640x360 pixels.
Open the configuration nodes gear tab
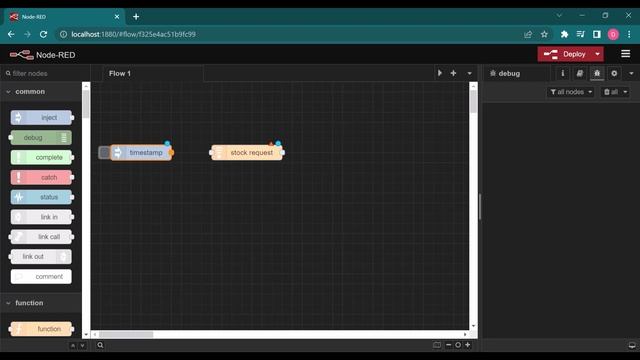point(614,73)
